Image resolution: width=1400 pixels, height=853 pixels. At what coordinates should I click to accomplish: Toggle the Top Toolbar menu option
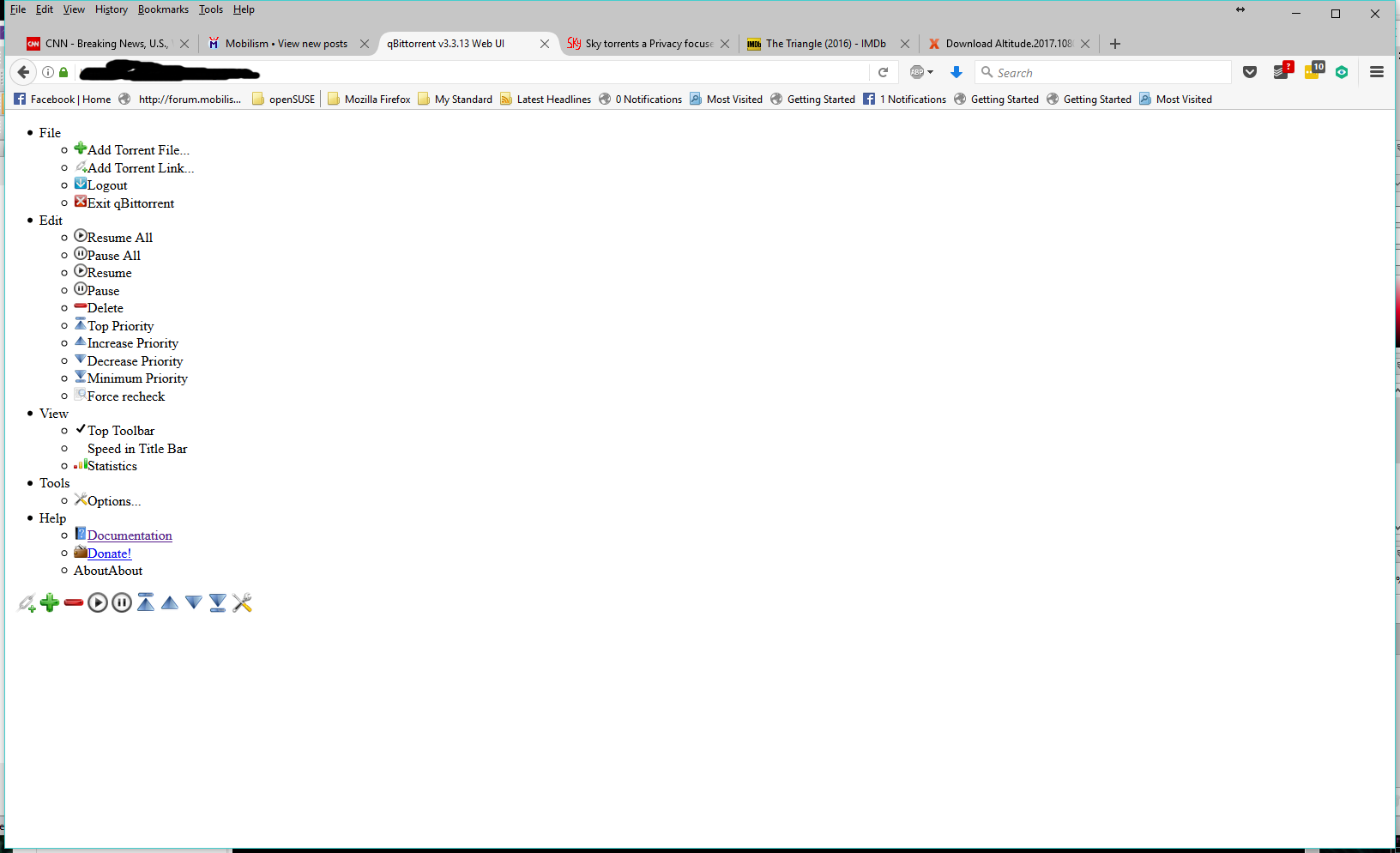click(x=120, y=430)
